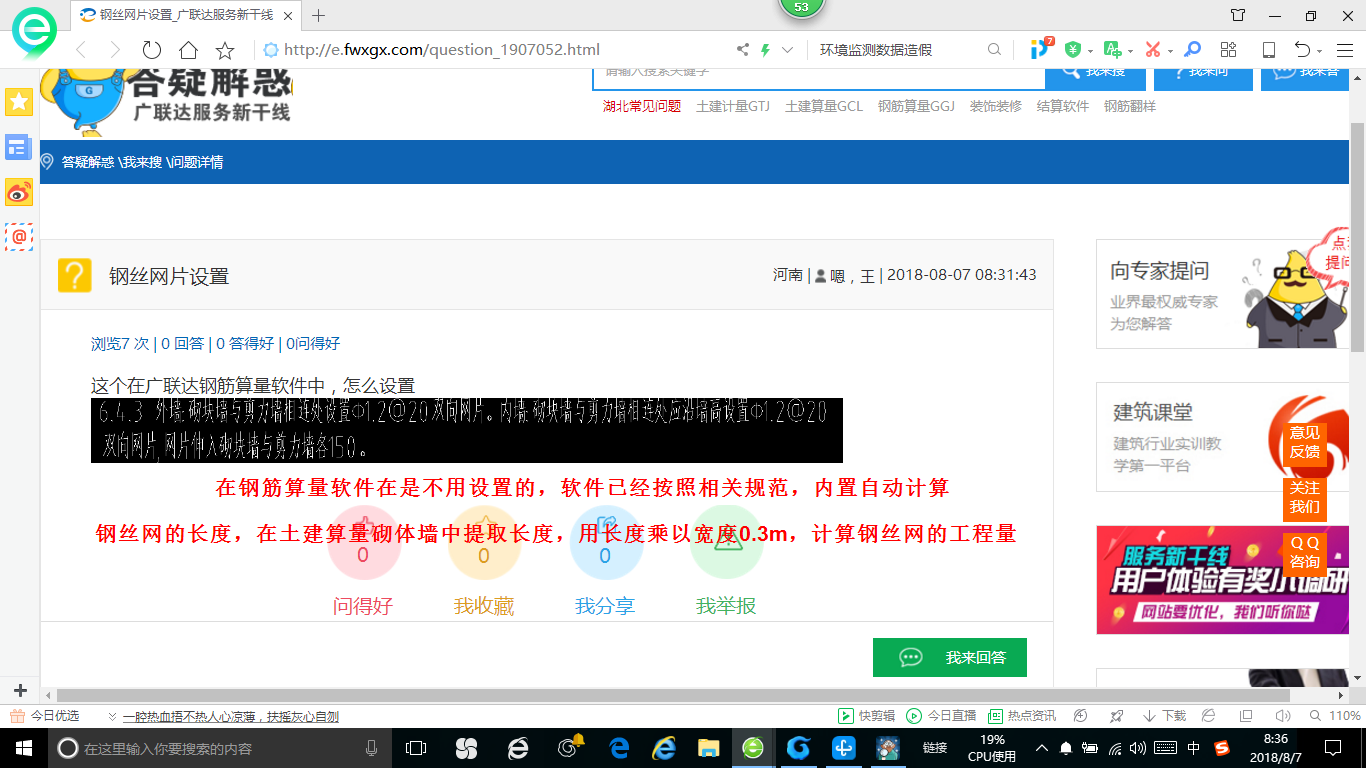Click the browser forward arrow

pyautogui.click(x=115, y=50)
